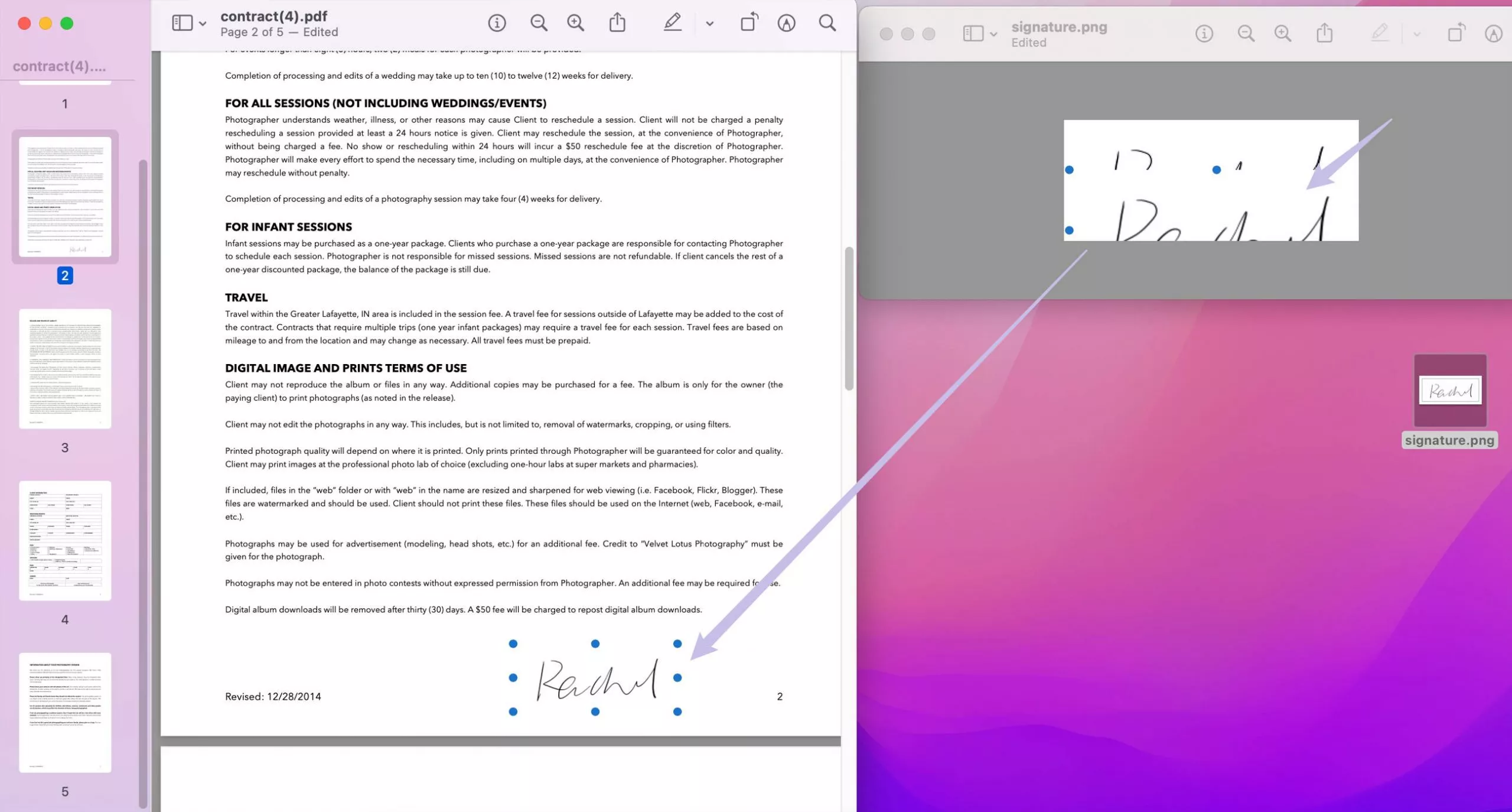Viewport: 1512px width, 812px height.
Task: Zoom in on the contract document
Action: coord(575,22)
